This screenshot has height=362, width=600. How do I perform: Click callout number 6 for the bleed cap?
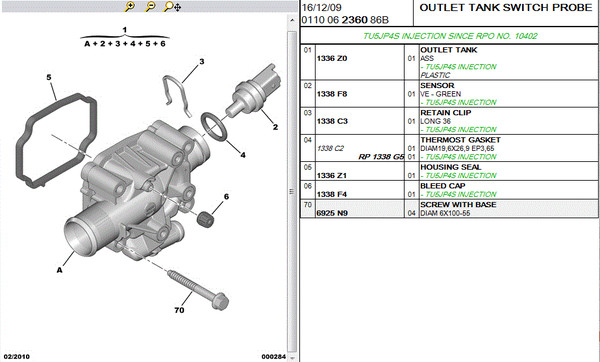click(x=226, y=196)
